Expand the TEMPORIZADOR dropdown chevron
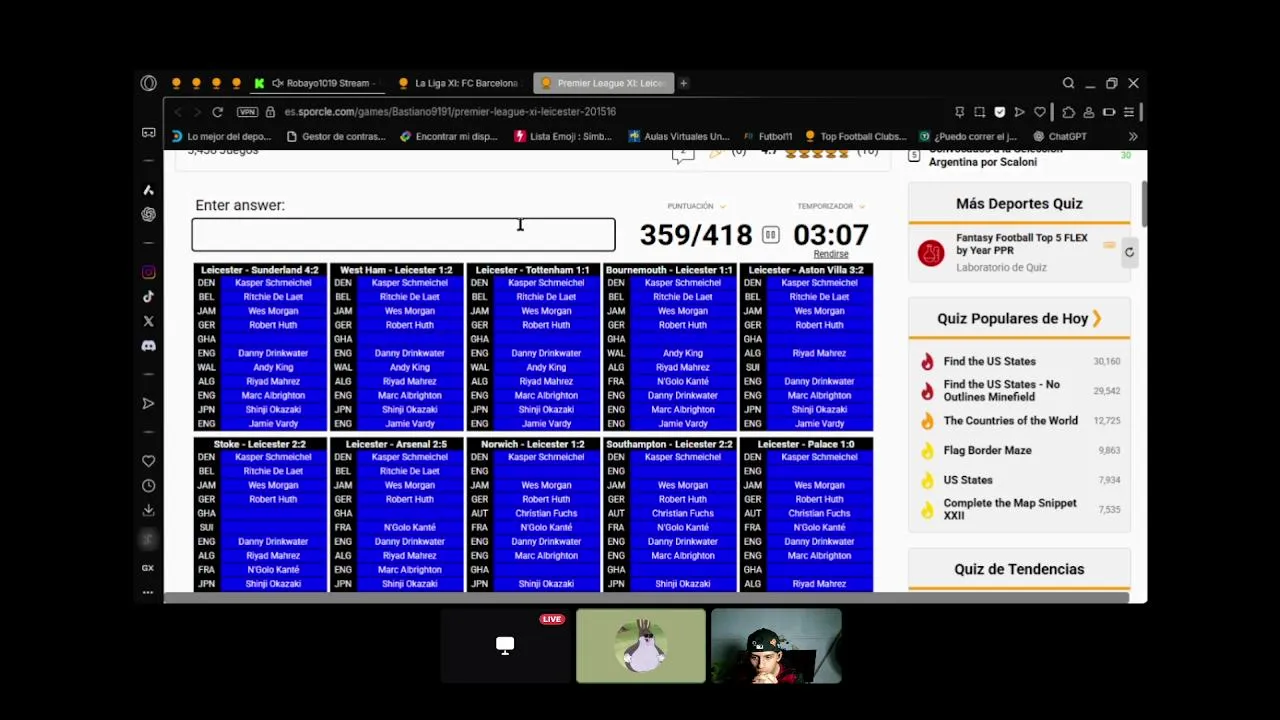 (x=861, y=207)
